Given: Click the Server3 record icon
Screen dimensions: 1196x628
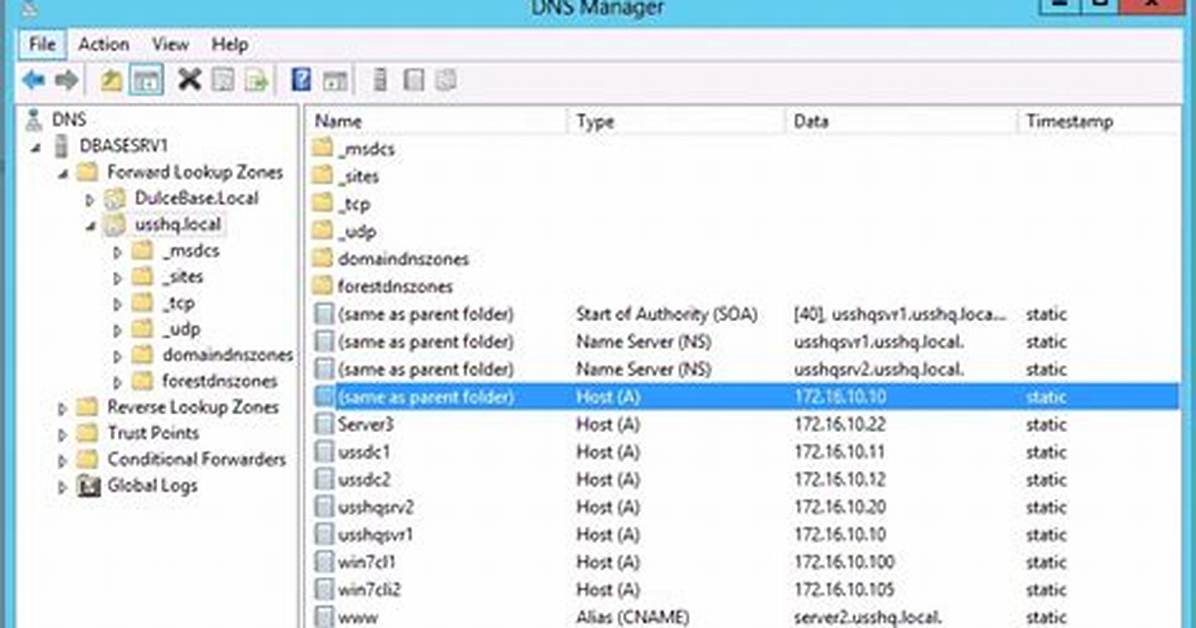Looking at the screenshot, I should pyautogui.click(x=324, y=424).
